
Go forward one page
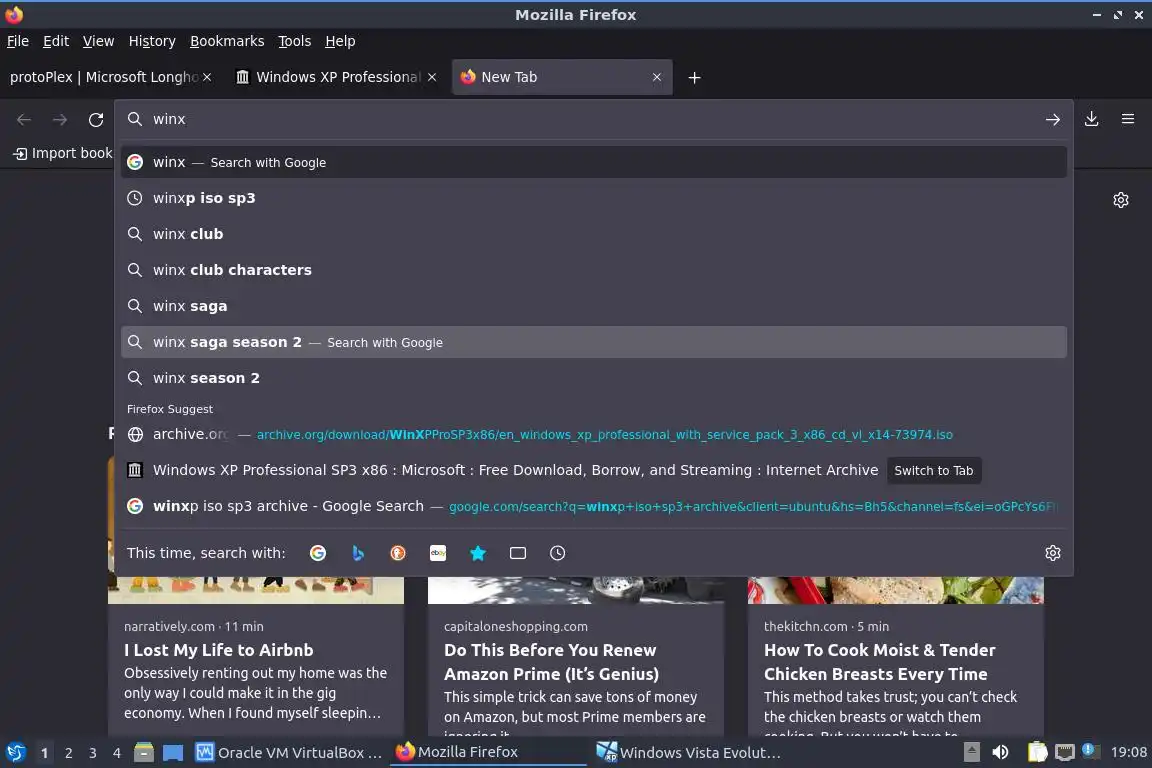click(x=60, y=119)
